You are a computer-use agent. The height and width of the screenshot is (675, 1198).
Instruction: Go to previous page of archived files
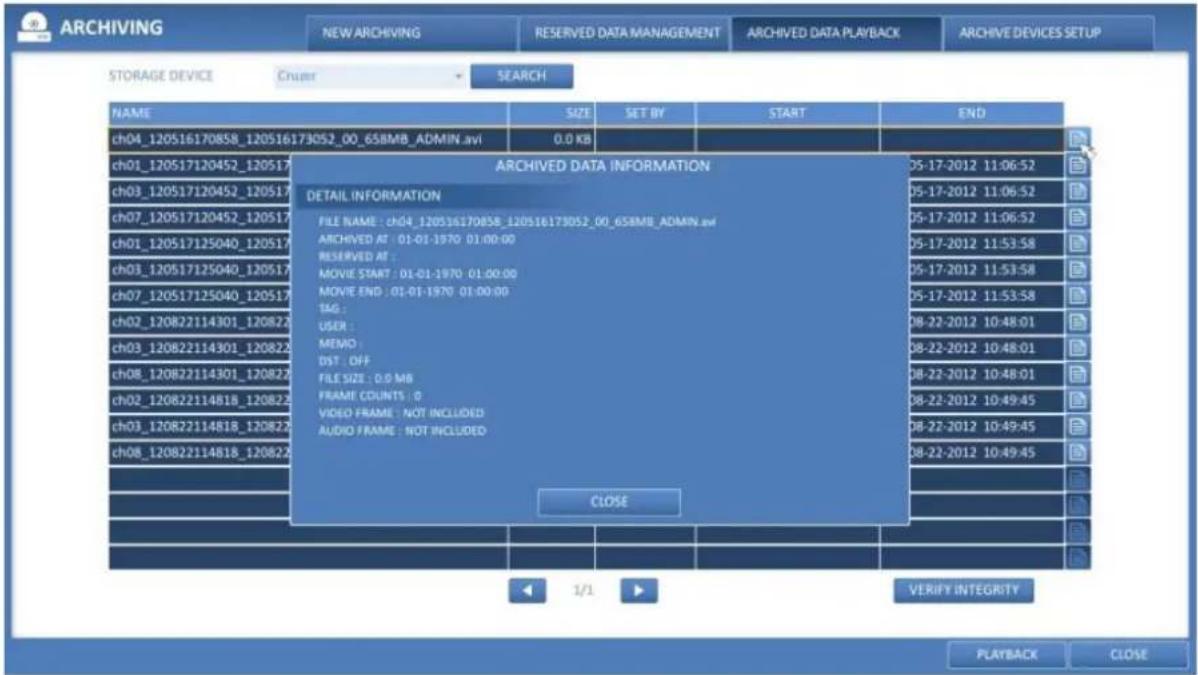click(527, 590)
